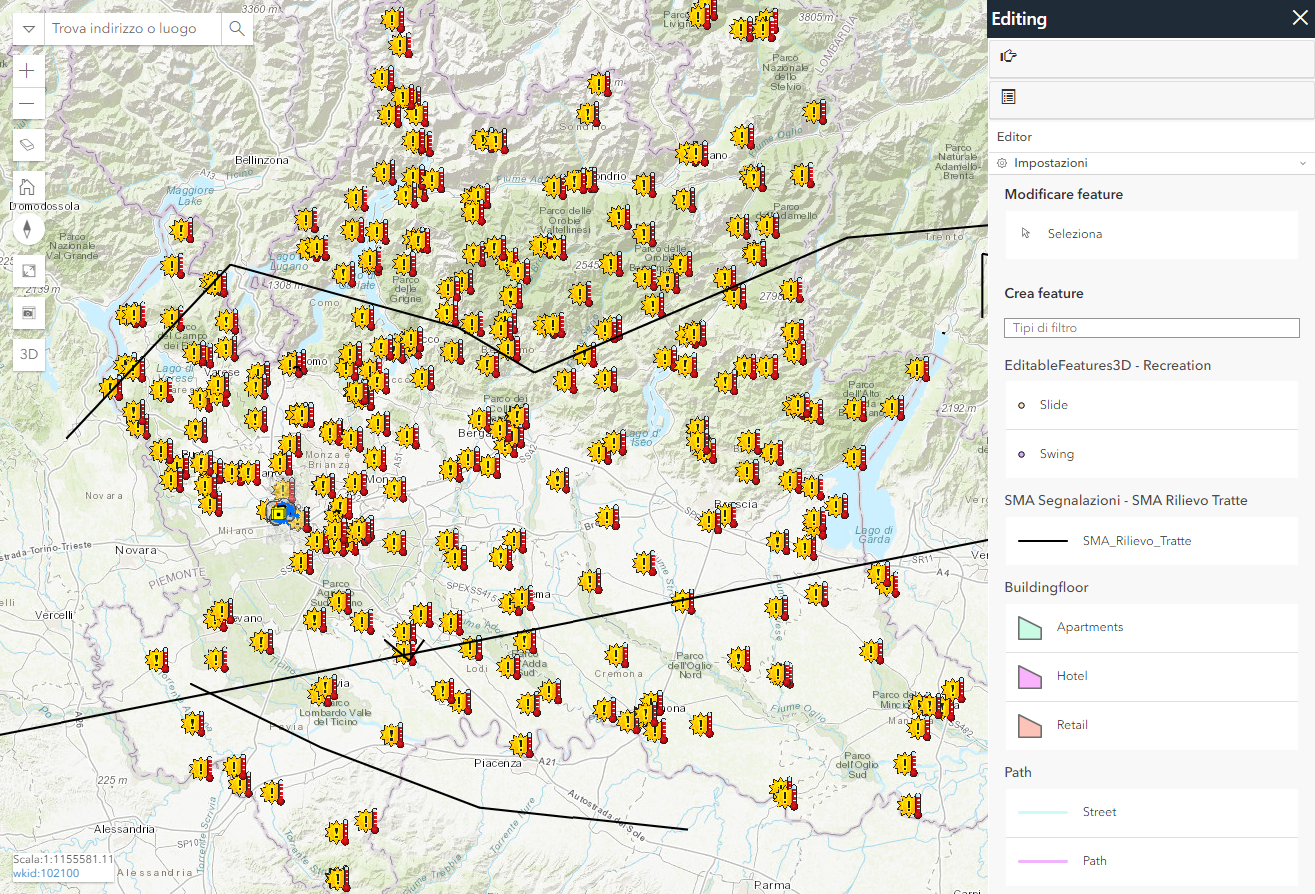1315x894 pixels.
Task: Click the Scala 1:1155581.11 scale text
Action: pos(63,859)
